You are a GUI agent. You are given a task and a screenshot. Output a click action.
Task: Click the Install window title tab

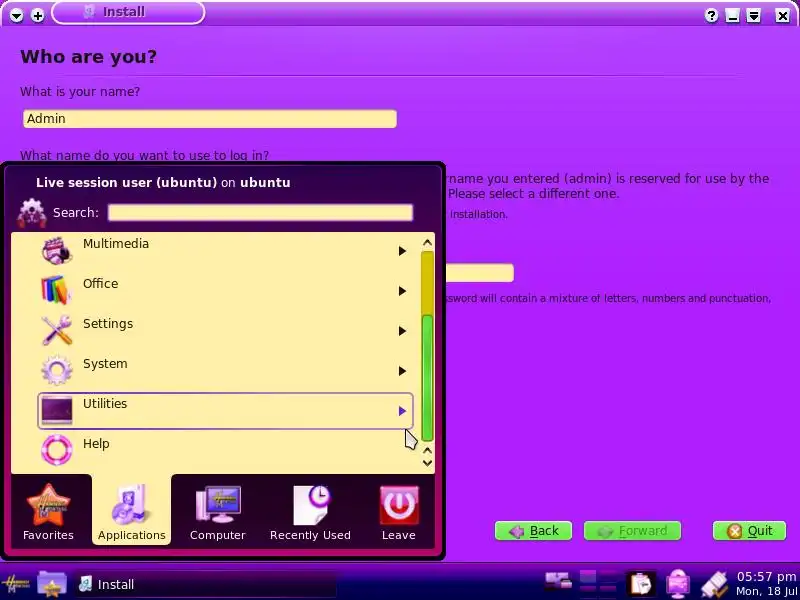[x=128, y=12]
